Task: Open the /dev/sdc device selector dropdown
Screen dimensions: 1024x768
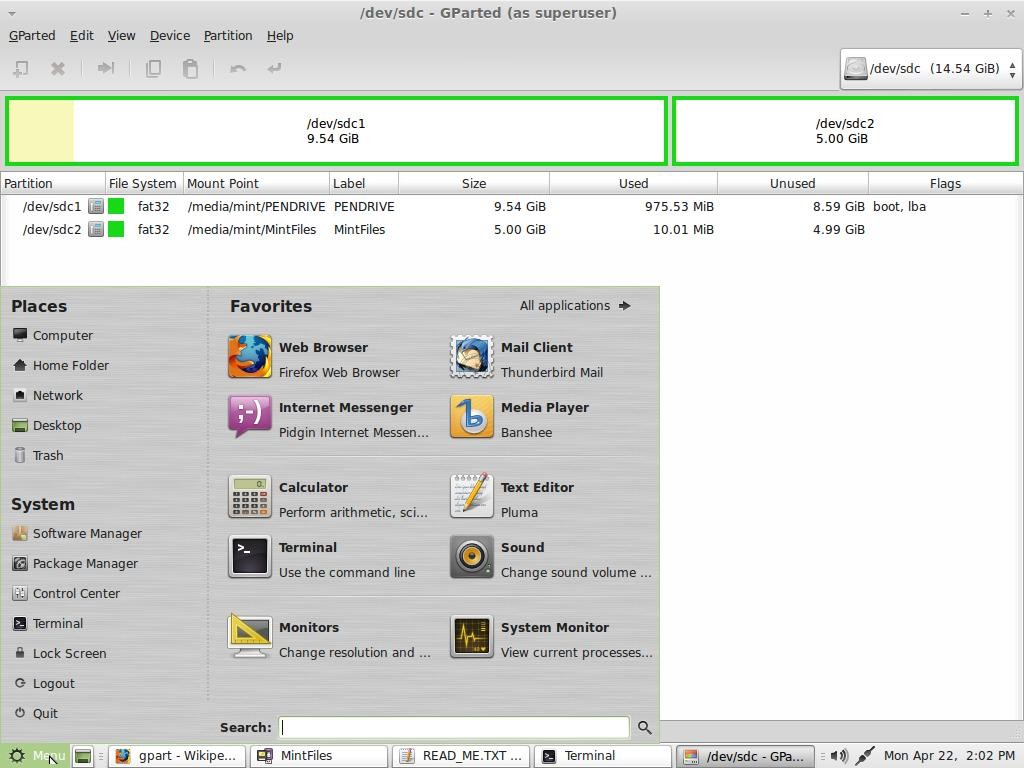Action: coord(929,68)
